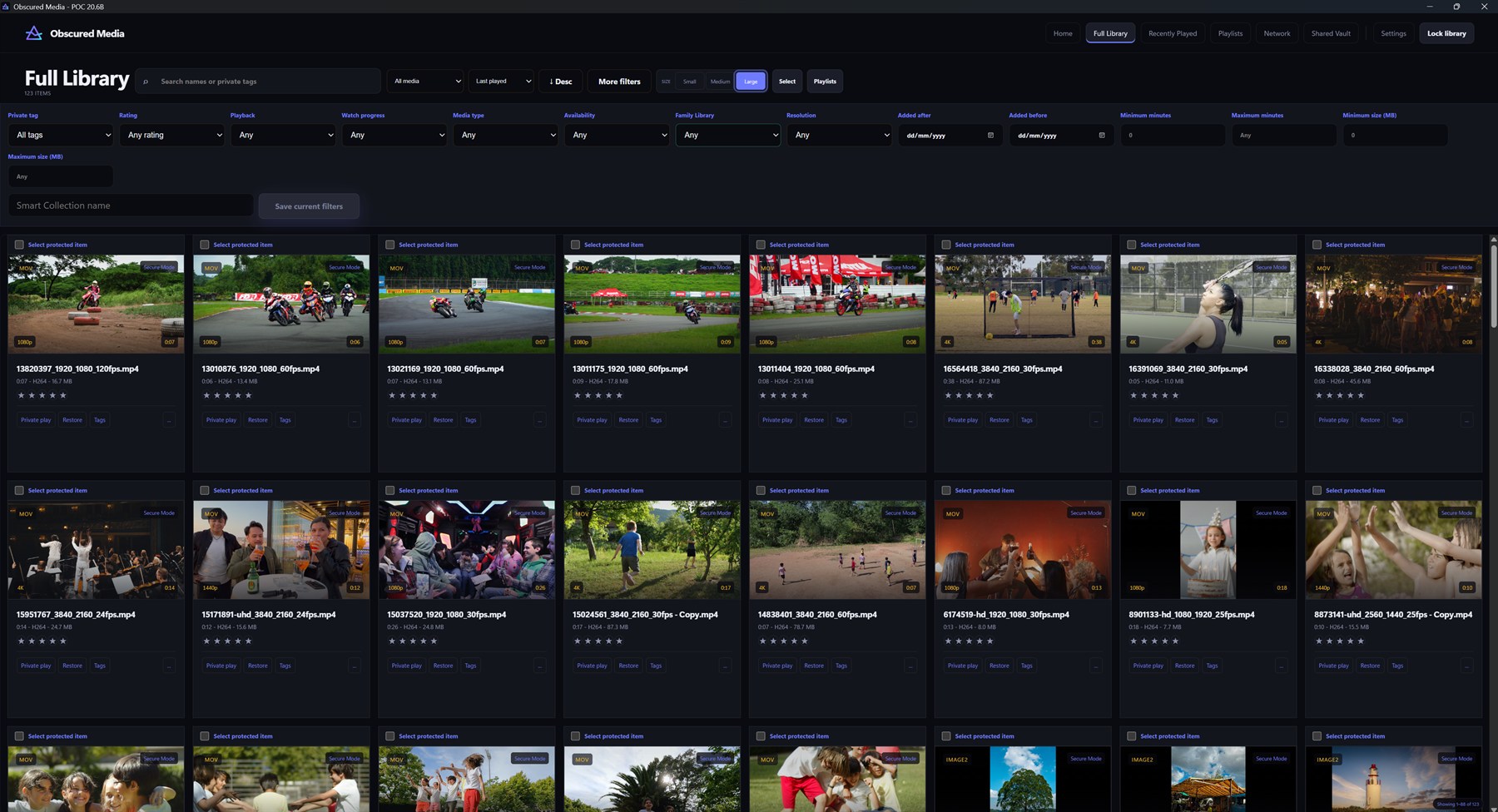Open more options on 15037520_1920_1080_30fps.mp4 card
The image size is (1498, 812).
[540, 666]
